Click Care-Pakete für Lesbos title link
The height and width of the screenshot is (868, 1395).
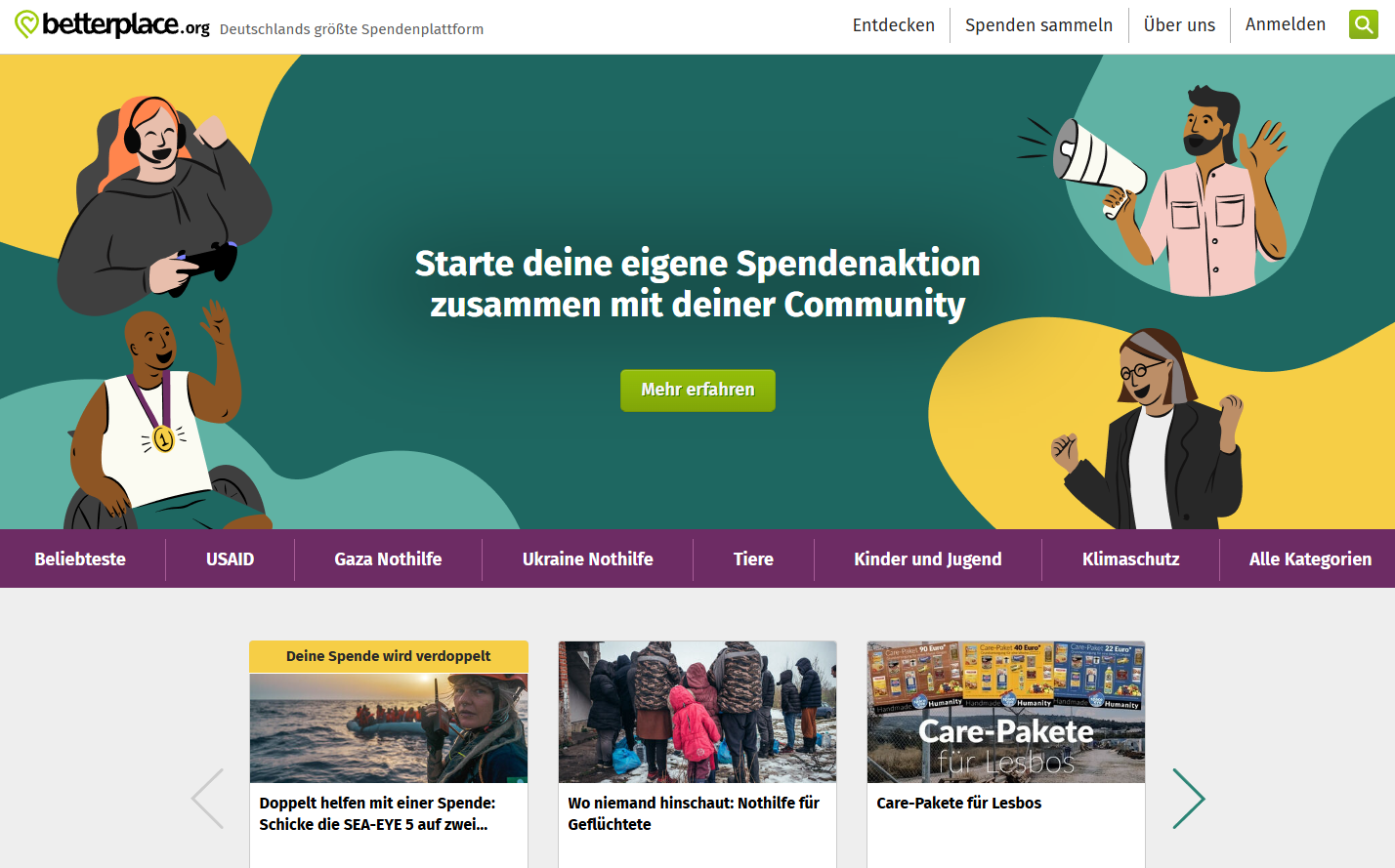coord(958,803)
